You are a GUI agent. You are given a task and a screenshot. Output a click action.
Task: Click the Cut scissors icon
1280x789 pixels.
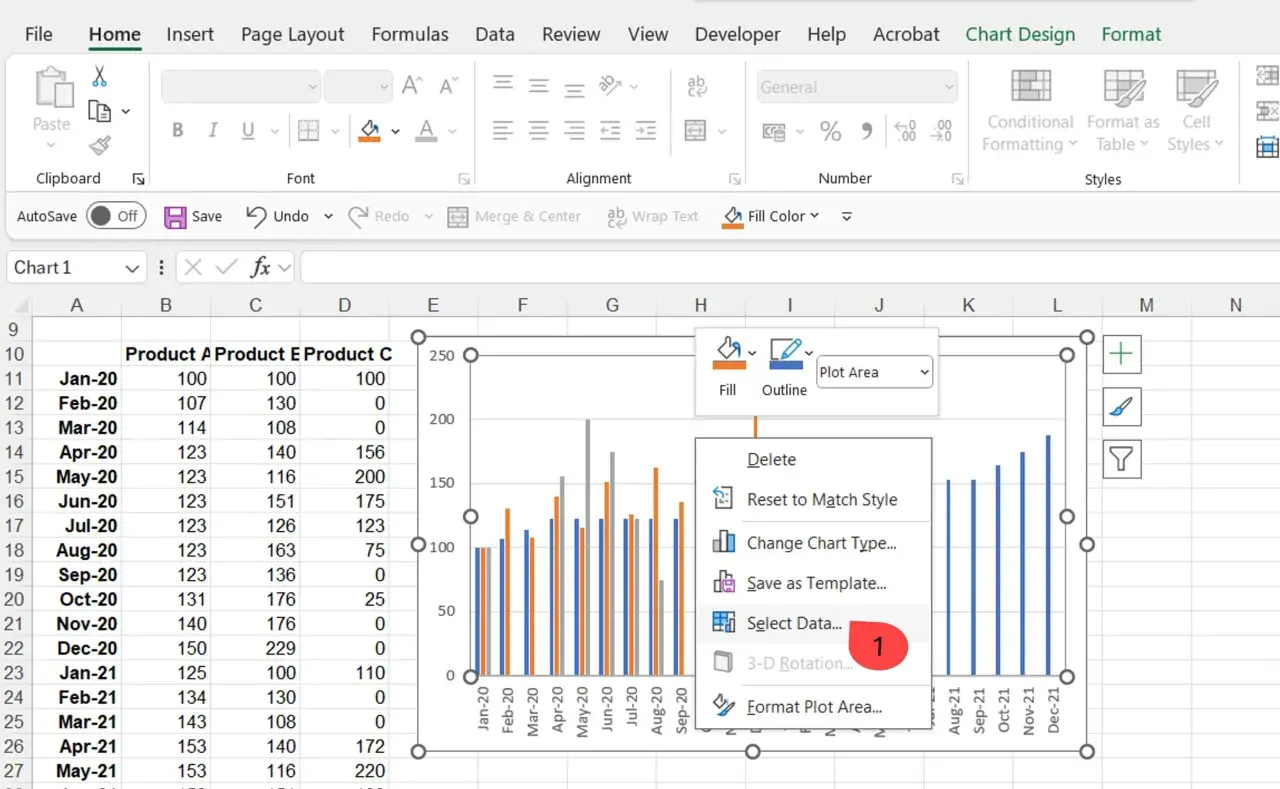click(x=100, y=76)
